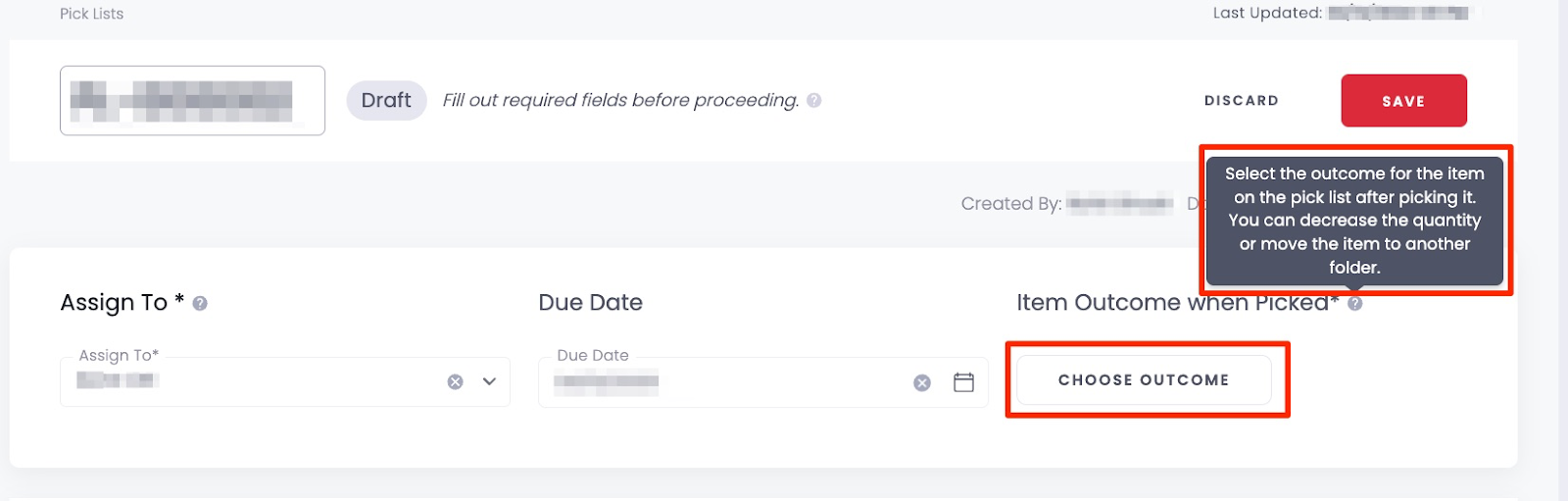The width and height of the screenshot is (1568, 501).
Task: Click inside the Assign To field value
Action: pos(245,381)
